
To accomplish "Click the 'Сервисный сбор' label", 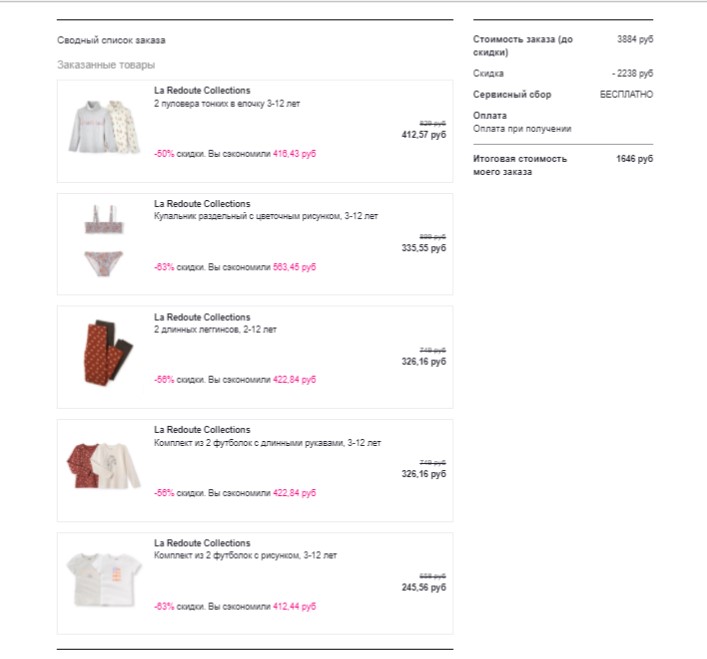I will (512, 95).
